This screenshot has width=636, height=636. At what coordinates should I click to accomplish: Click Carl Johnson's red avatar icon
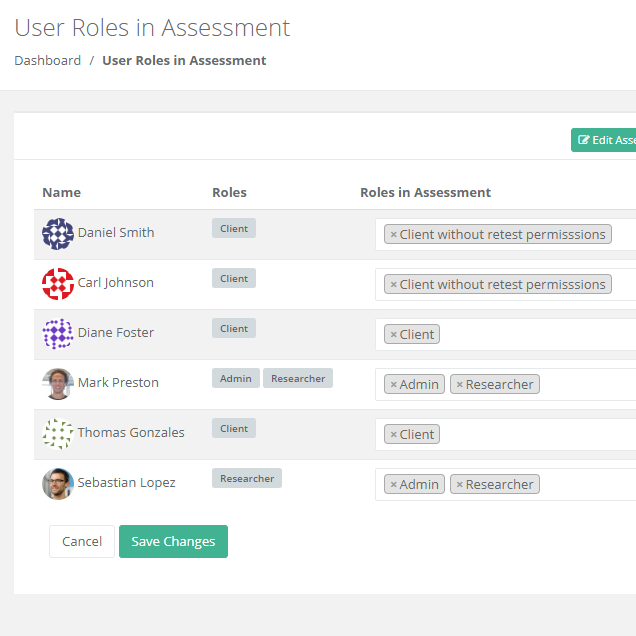58,284
